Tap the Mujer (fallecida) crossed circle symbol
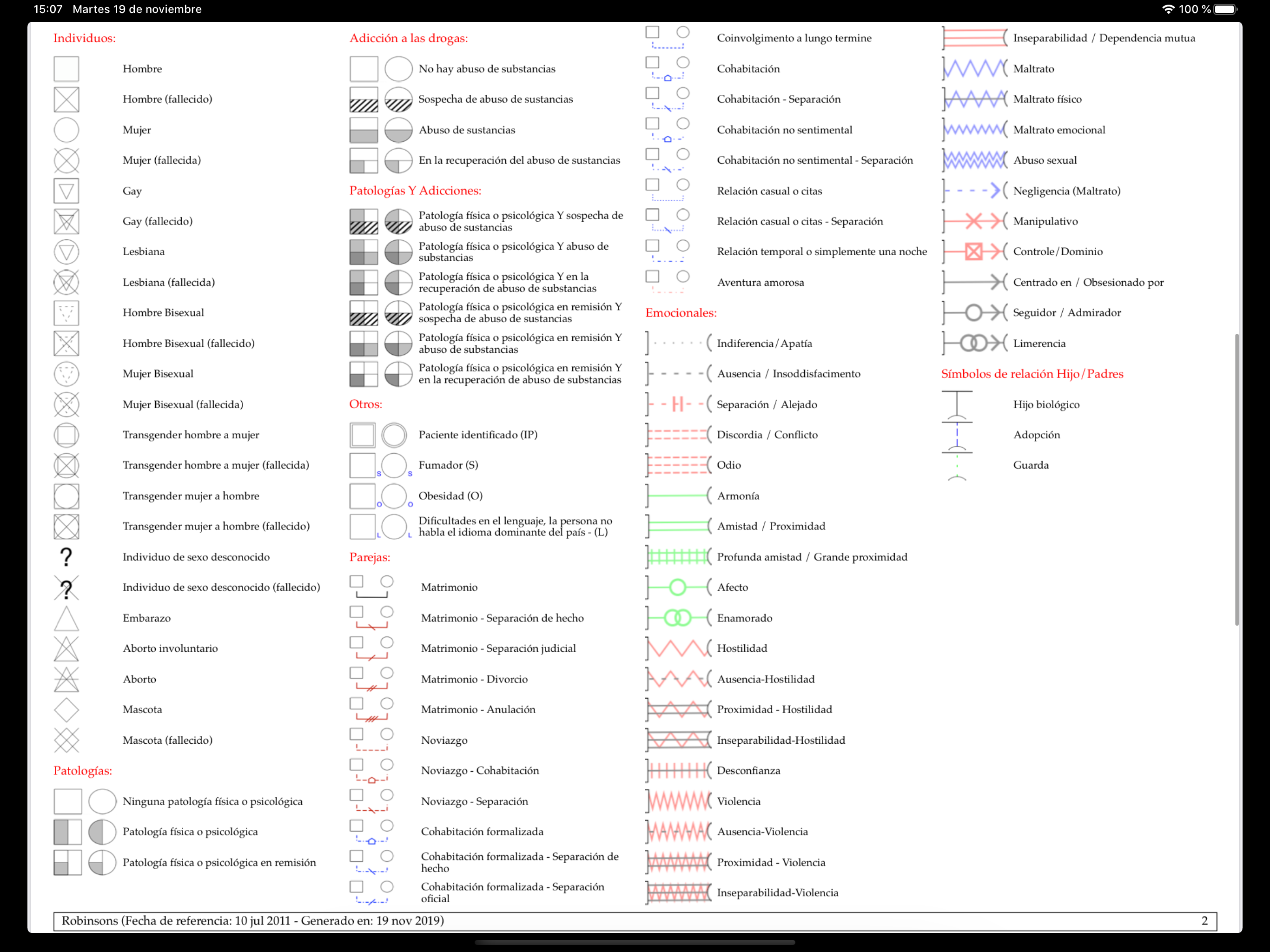This screenshot has height=952, width=1270. [66, 160]
